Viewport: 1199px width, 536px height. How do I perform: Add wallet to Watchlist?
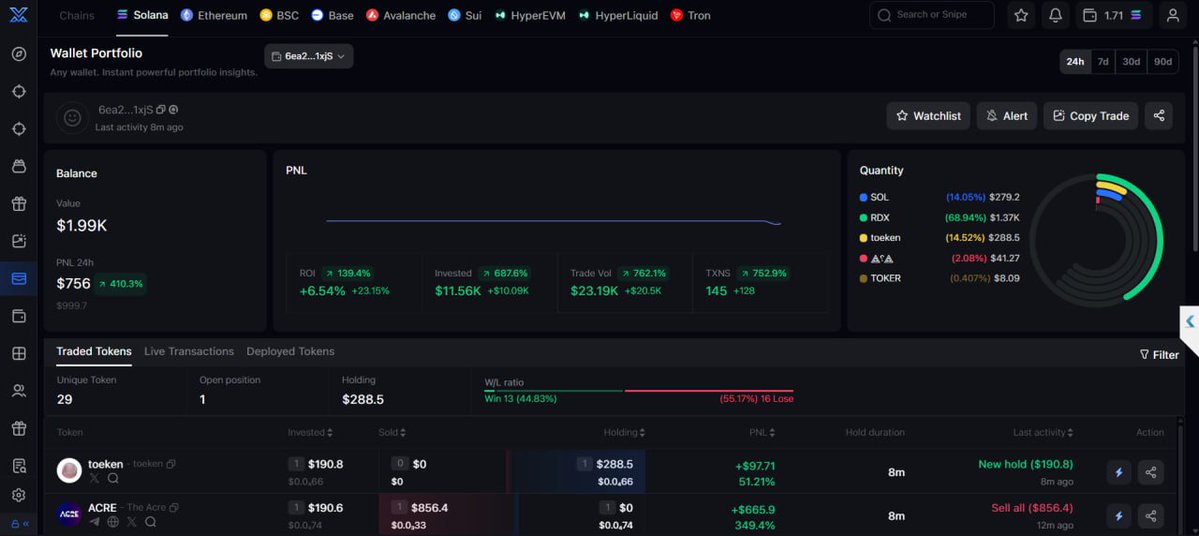pos(928,115)
